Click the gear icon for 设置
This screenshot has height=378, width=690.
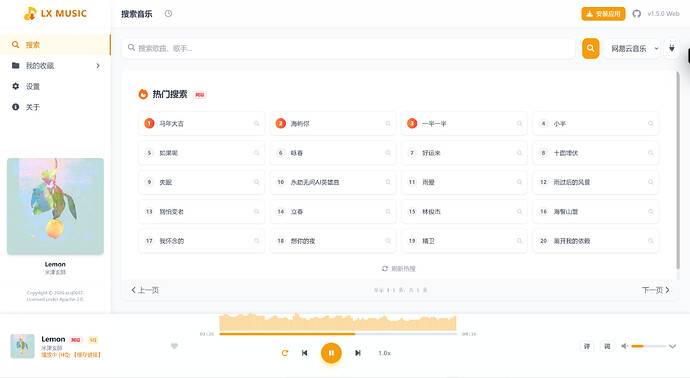point(15,86)
